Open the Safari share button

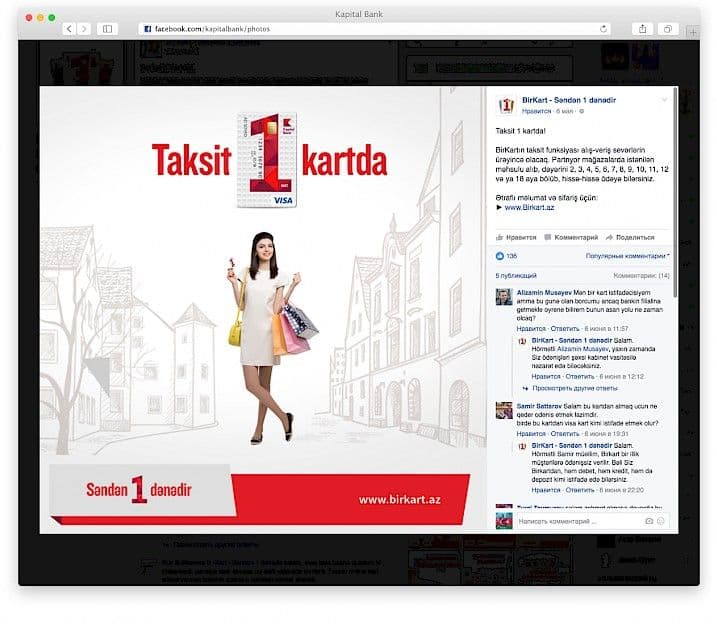pos(642,29)
